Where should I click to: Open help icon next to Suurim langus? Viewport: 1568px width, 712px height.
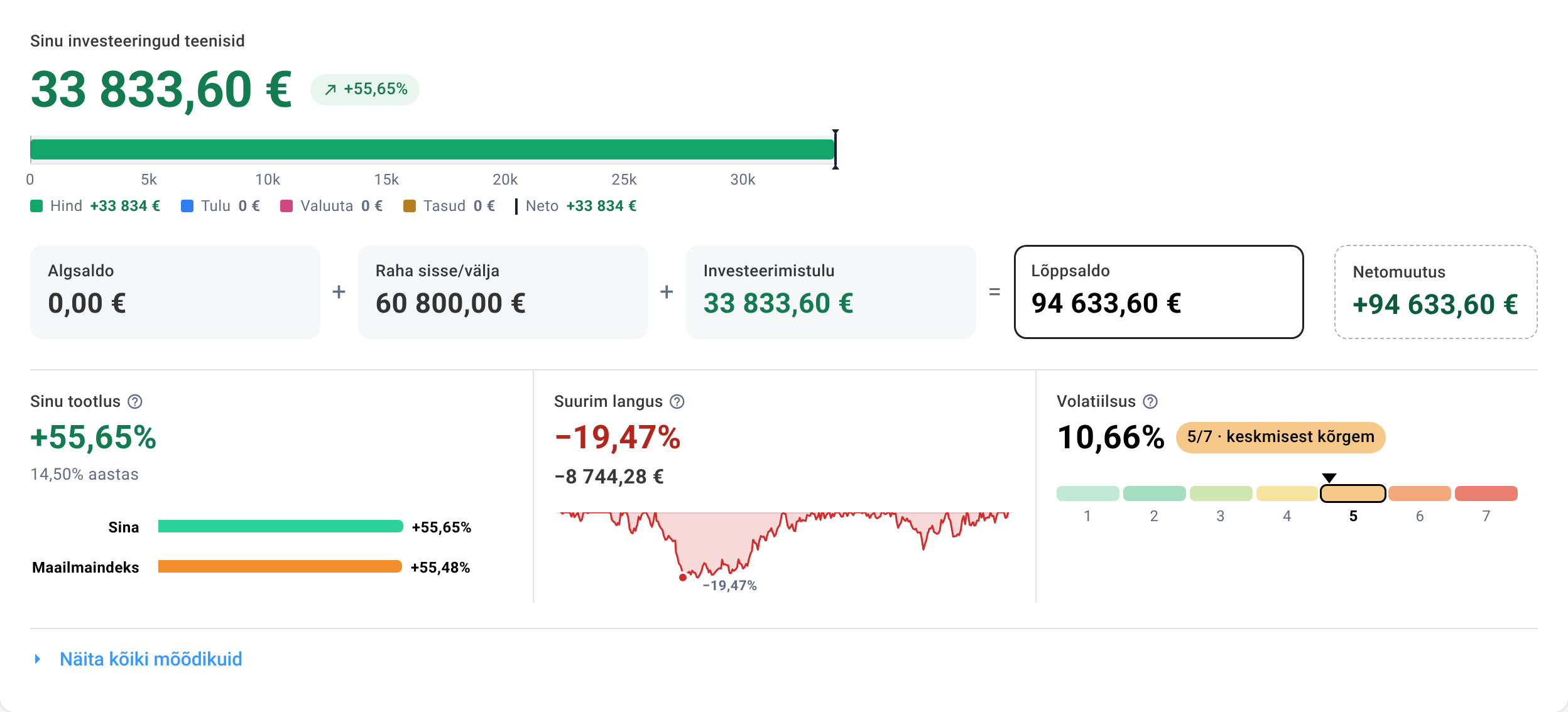pos(677,401)
